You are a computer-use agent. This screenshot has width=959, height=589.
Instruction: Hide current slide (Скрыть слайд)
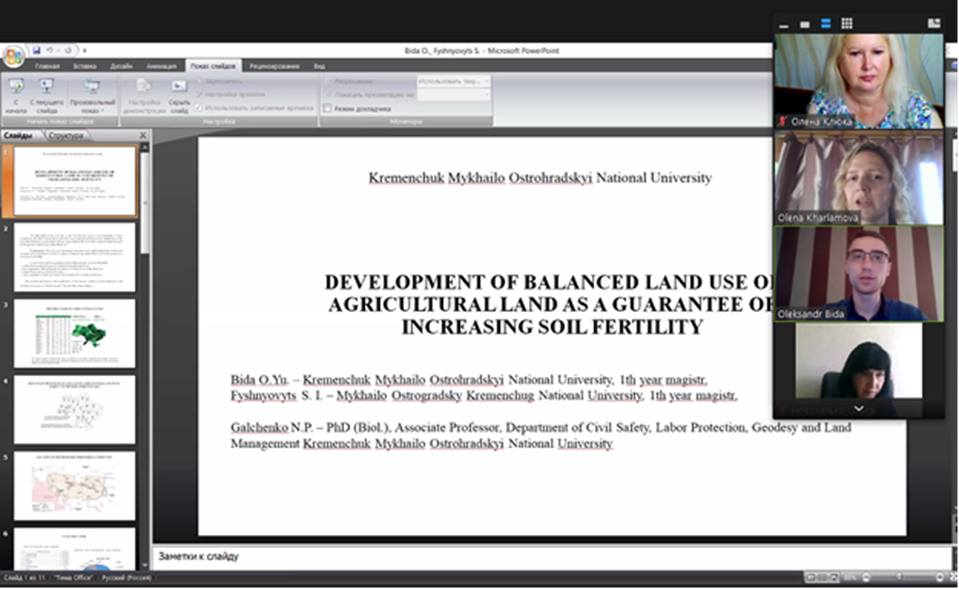179,96
